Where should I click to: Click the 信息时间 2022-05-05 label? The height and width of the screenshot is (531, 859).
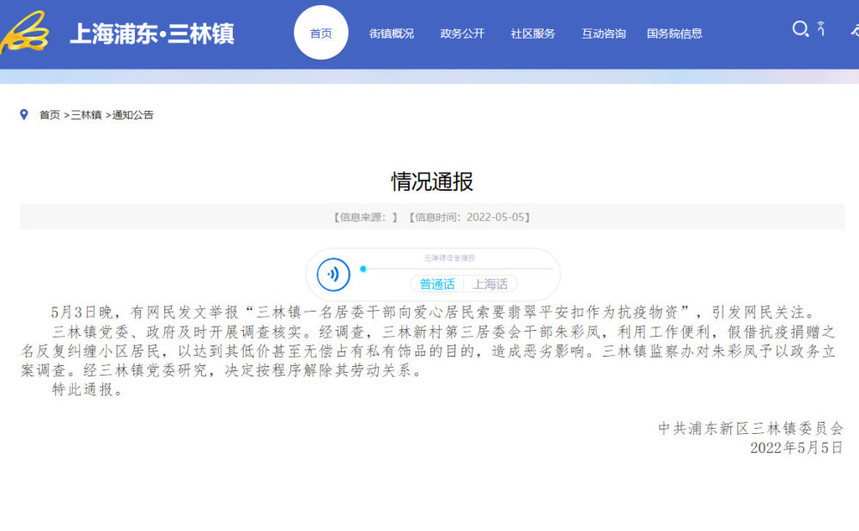469,217
